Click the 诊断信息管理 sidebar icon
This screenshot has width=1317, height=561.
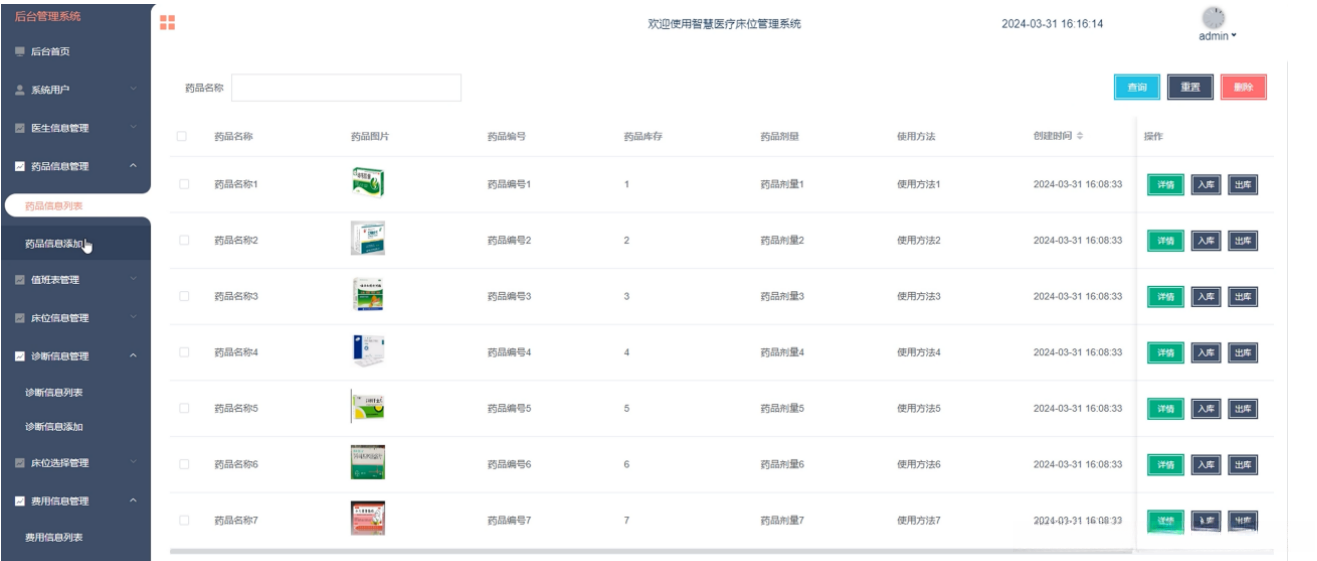pyautogui.click(x=20, y=356)
